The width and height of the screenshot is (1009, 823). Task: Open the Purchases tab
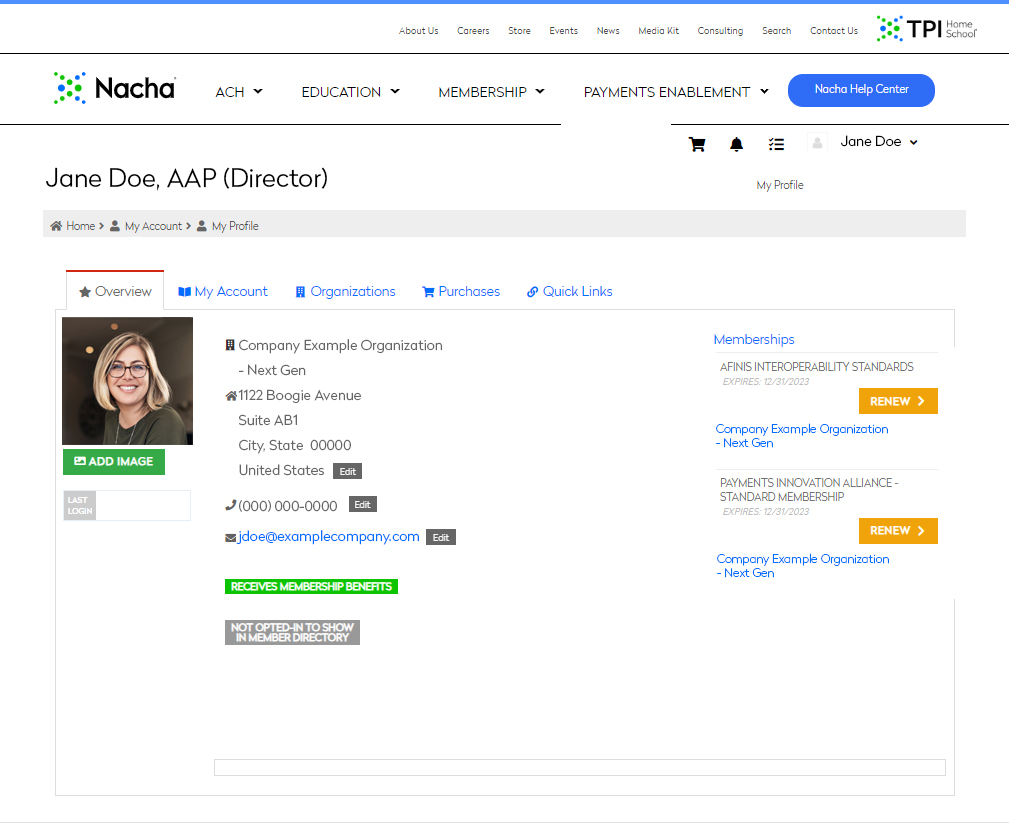point(461,291)
